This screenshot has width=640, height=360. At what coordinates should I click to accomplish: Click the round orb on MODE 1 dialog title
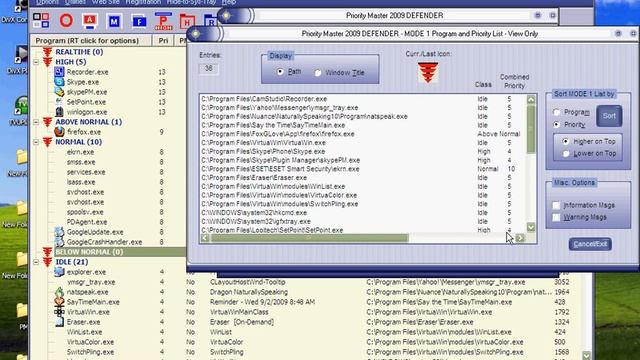pos(196,34)
